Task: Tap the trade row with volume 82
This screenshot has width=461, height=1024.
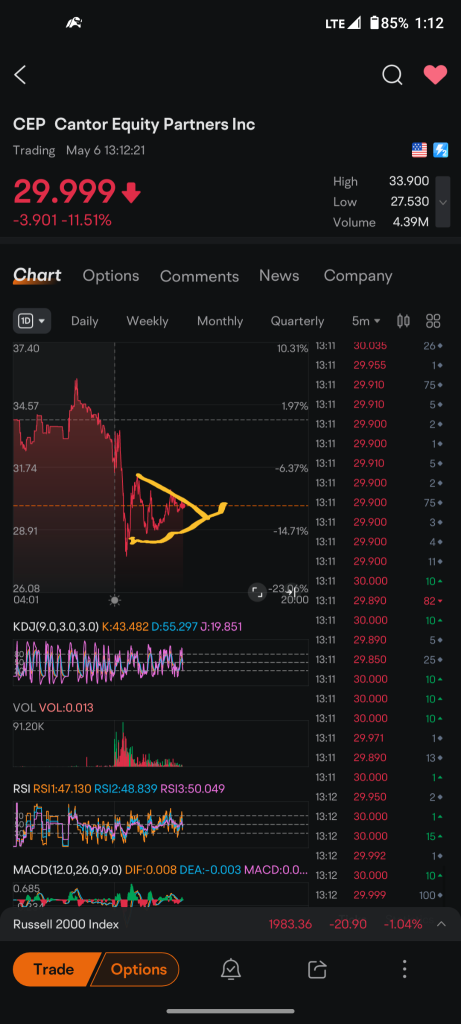Action: pos(379,600)
